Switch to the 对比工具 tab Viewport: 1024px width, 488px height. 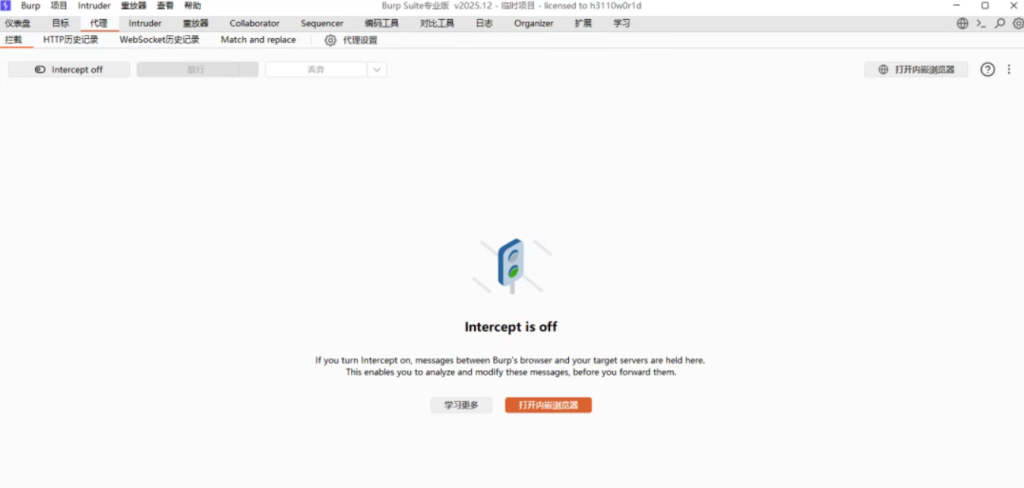click(437, 24)
